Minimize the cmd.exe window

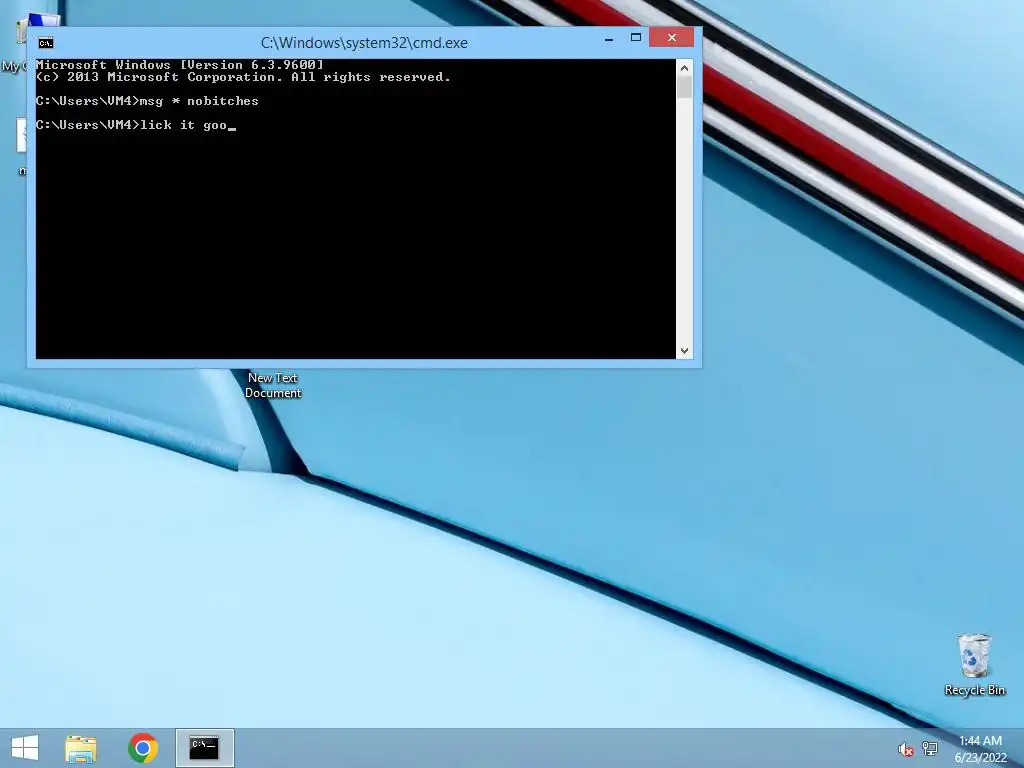tap(609, 39)
